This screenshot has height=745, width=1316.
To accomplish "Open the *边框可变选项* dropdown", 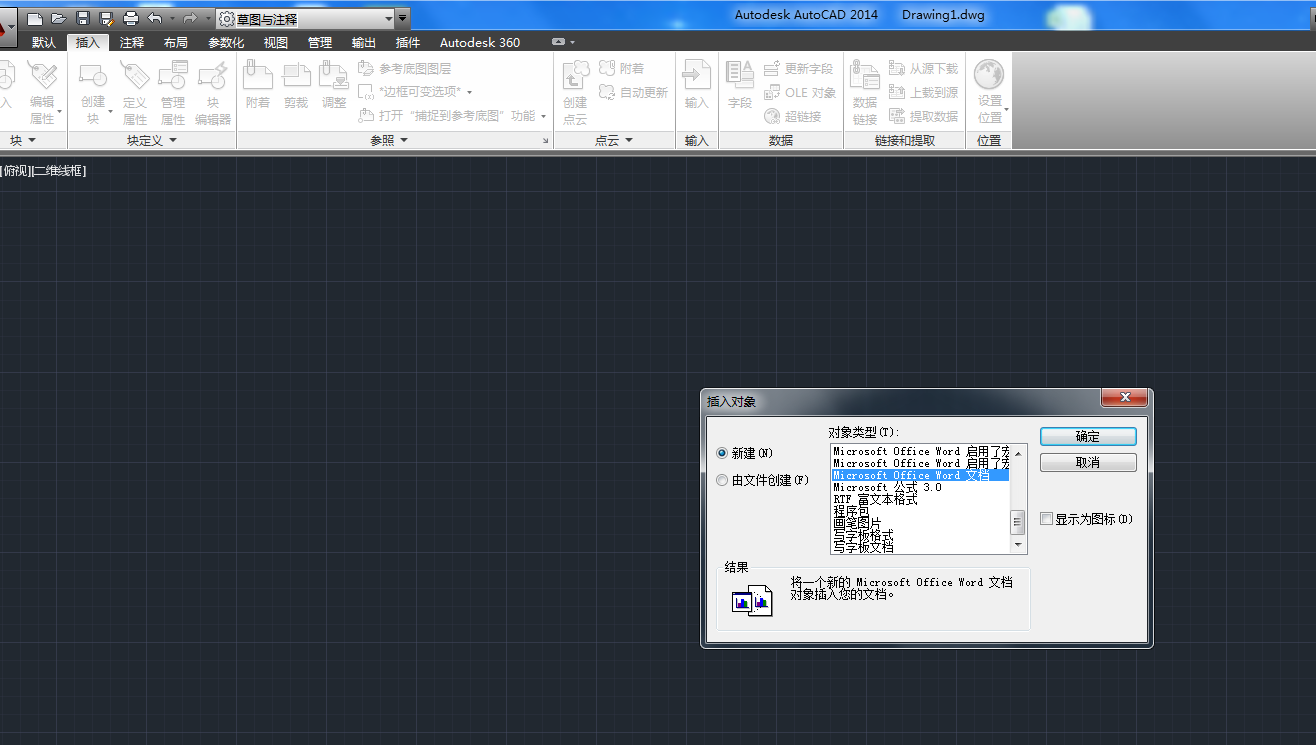I will pos(470,92).
